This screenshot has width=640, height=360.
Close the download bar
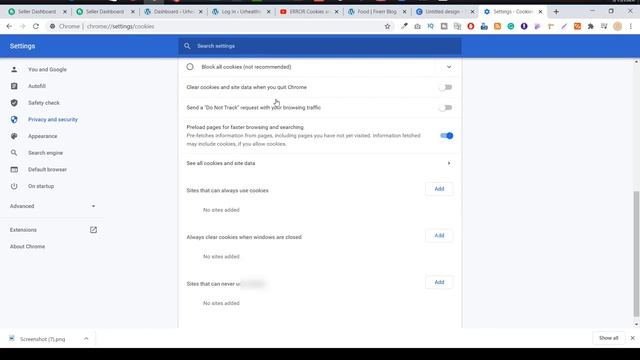632,338
